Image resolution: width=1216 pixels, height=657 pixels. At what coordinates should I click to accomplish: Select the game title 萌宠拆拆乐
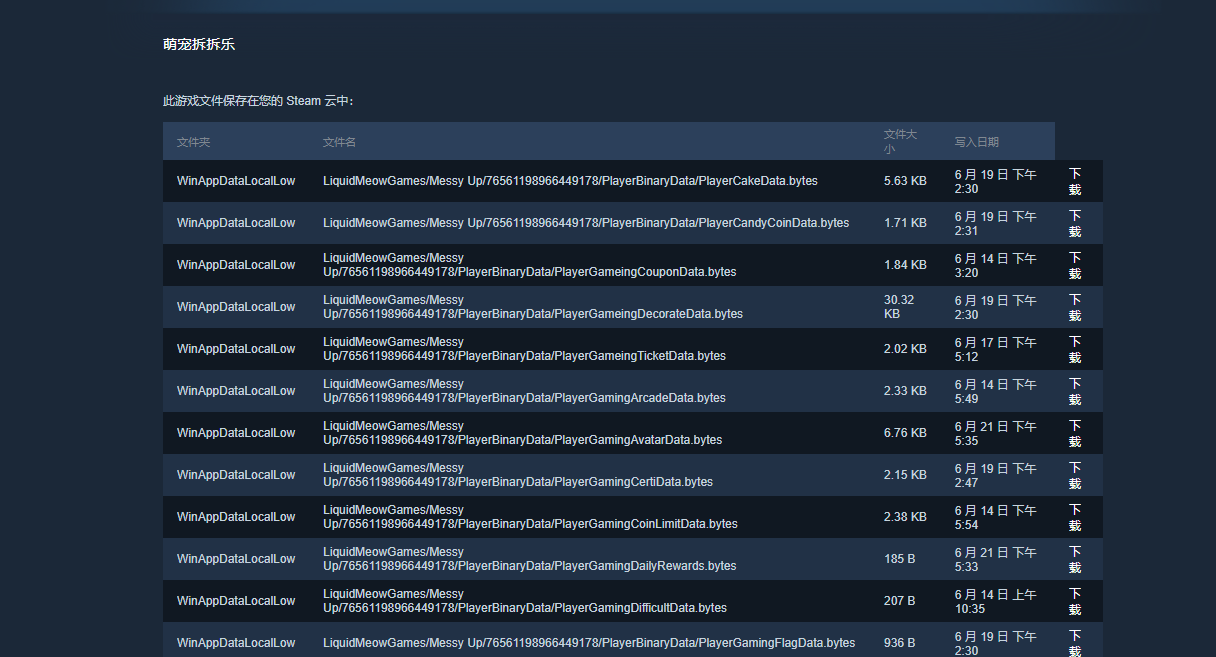coord(199,45)
